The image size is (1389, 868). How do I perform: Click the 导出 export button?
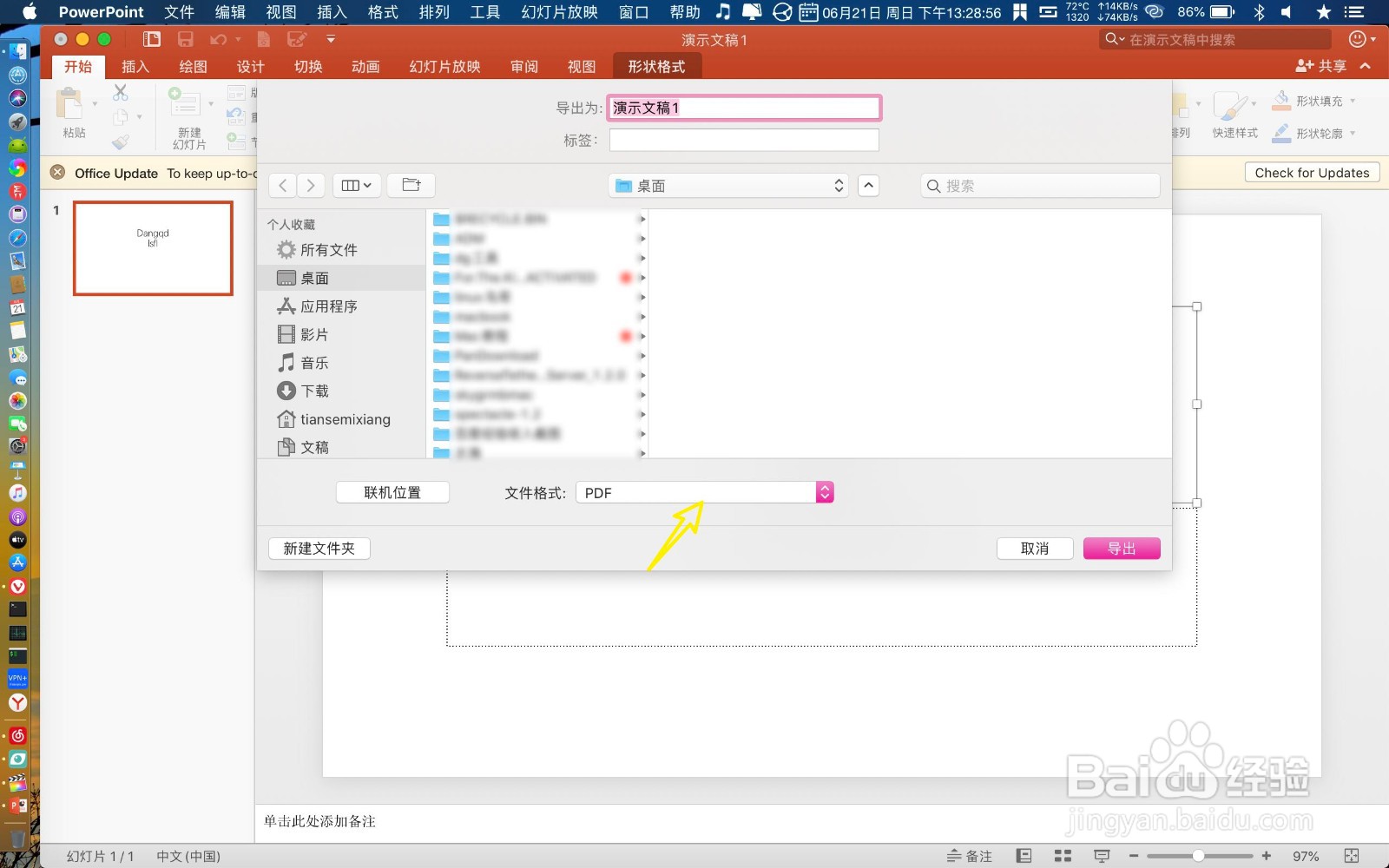coord(1122,548)
